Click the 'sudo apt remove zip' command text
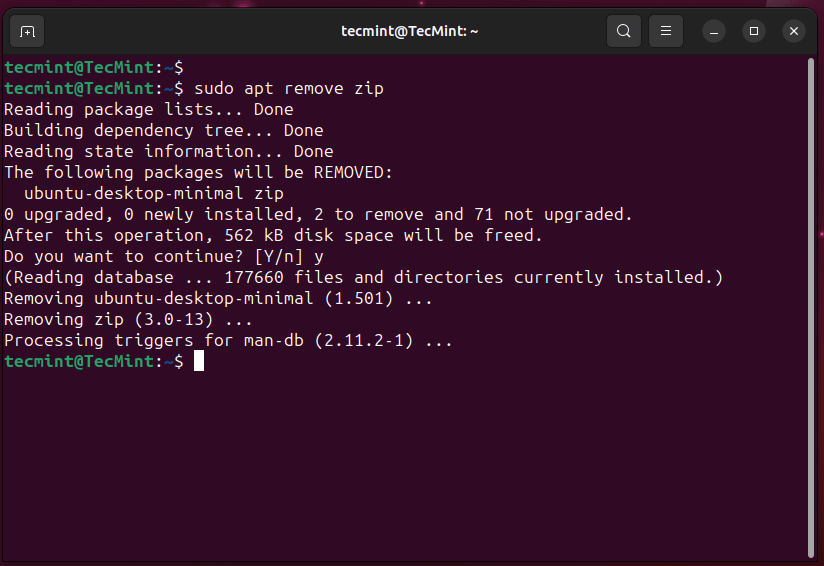 pyautogui.click(x=289, y=88)
